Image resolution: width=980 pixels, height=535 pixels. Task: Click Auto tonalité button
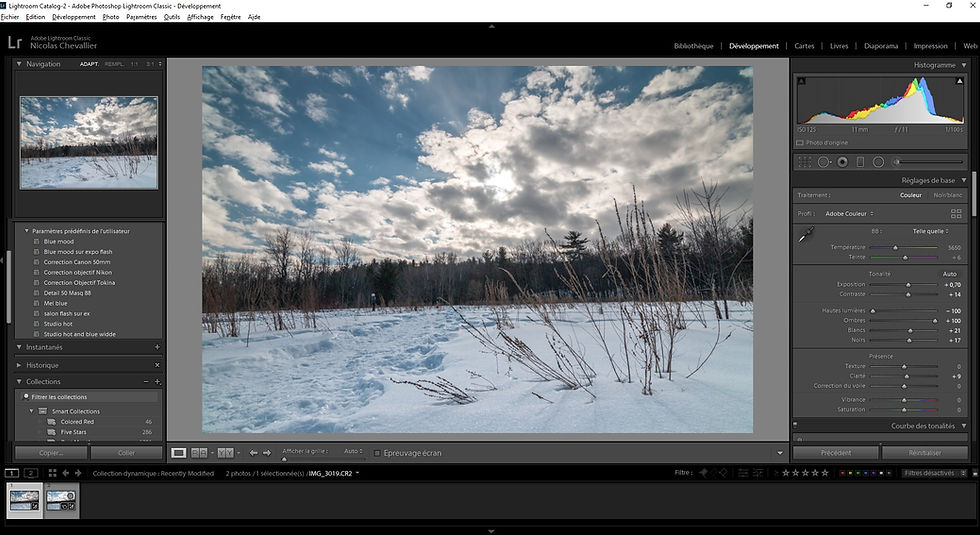tap(949, 274)
